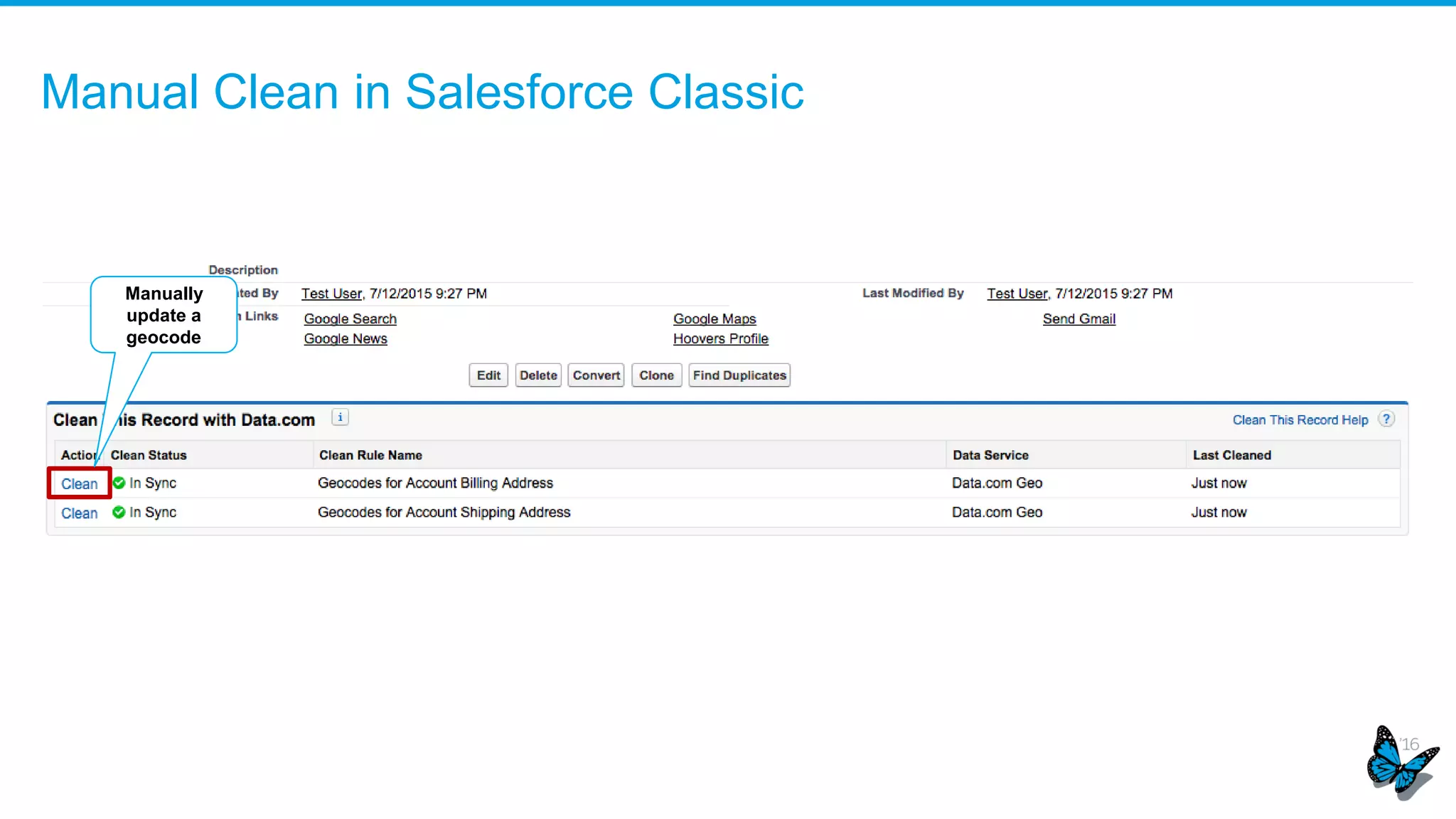The image size is (1456, 819).
Task: Click 'Just now' in Shipping Address row
Action: [x=1219, y=512]
